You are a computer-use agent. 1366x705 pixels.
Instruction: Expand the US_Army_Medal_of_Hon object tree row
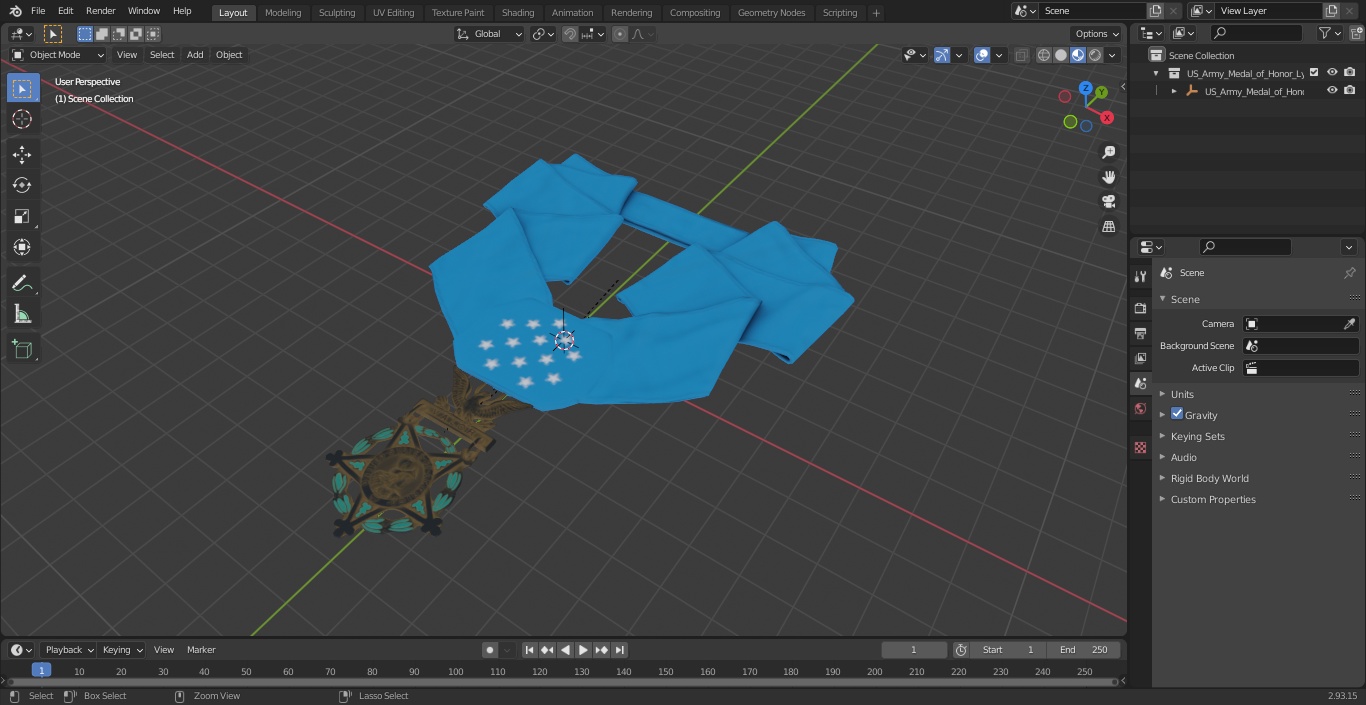(1174, 91)
